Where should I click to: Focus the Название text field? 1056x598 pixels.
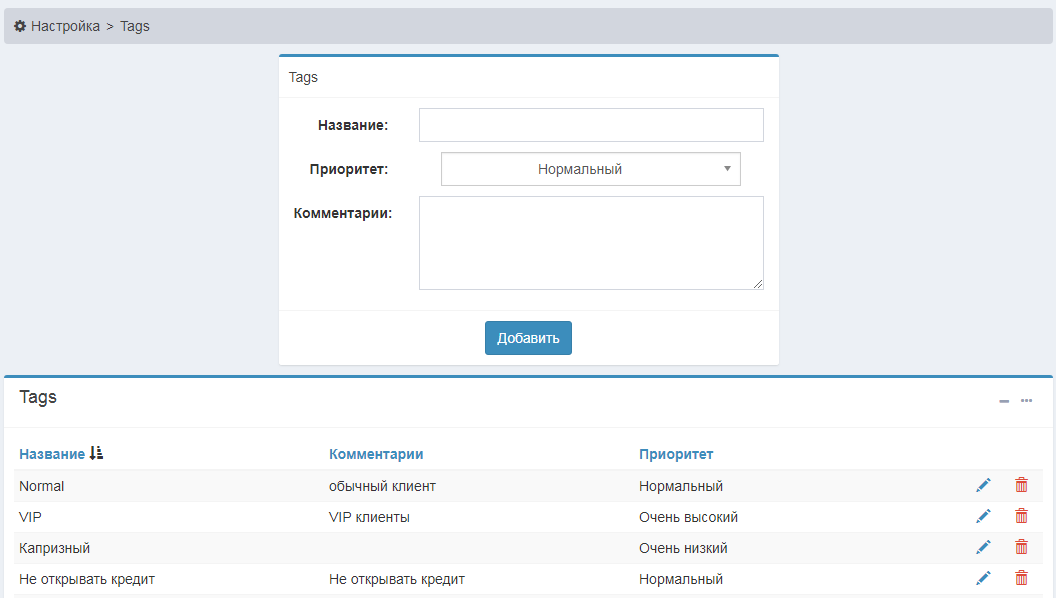(591, 125)
